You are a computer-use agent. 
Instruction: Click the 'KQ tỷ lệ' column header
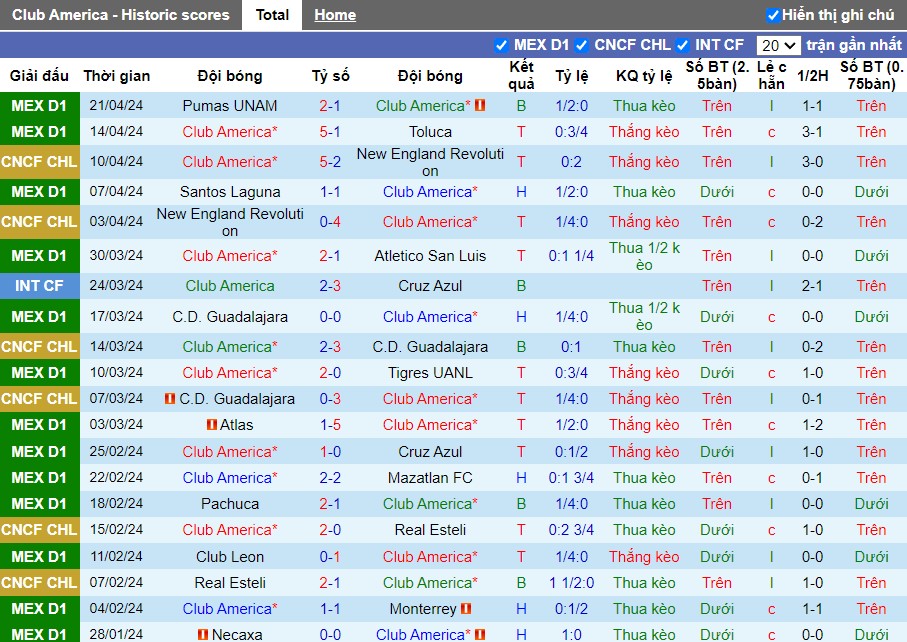click(x=644, y=76)
